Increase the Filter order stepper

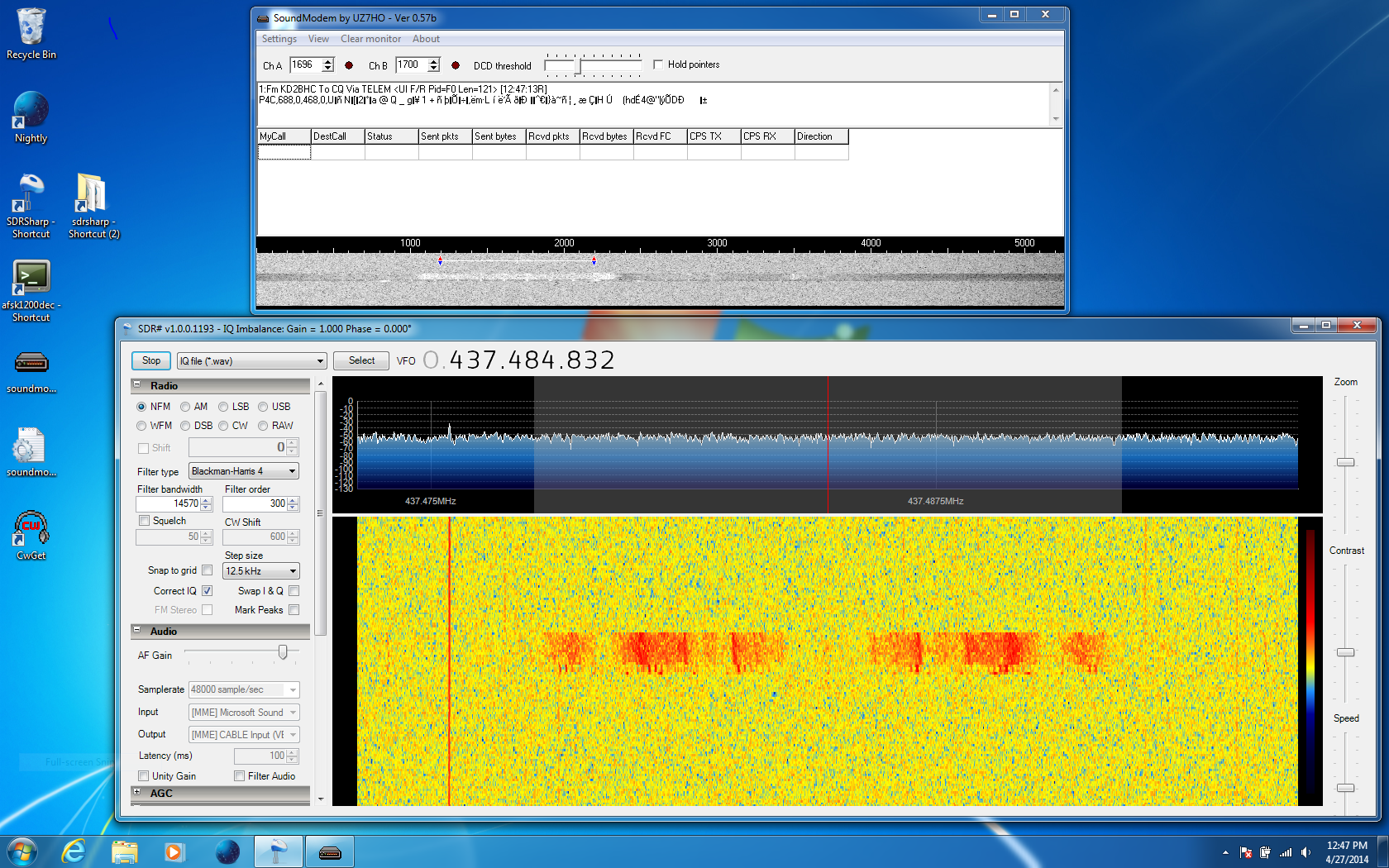click(x=293, y=500)
